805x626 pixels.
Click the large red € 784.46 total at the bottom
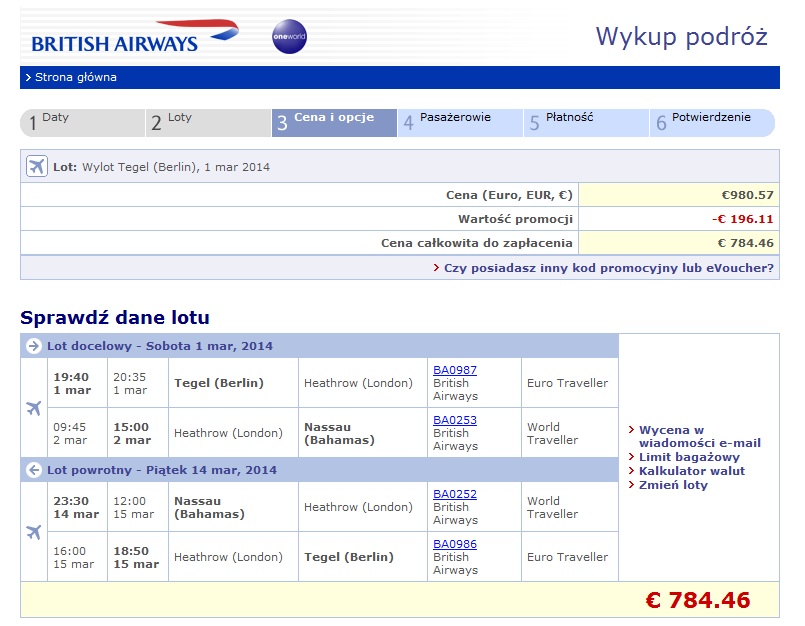tap(698, 600)
